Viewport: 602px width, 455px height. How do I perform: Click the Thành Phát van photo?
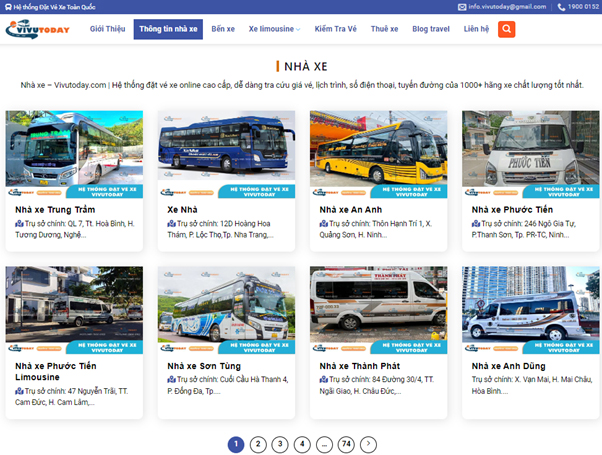pyautogui.click(x=379, y=310)
